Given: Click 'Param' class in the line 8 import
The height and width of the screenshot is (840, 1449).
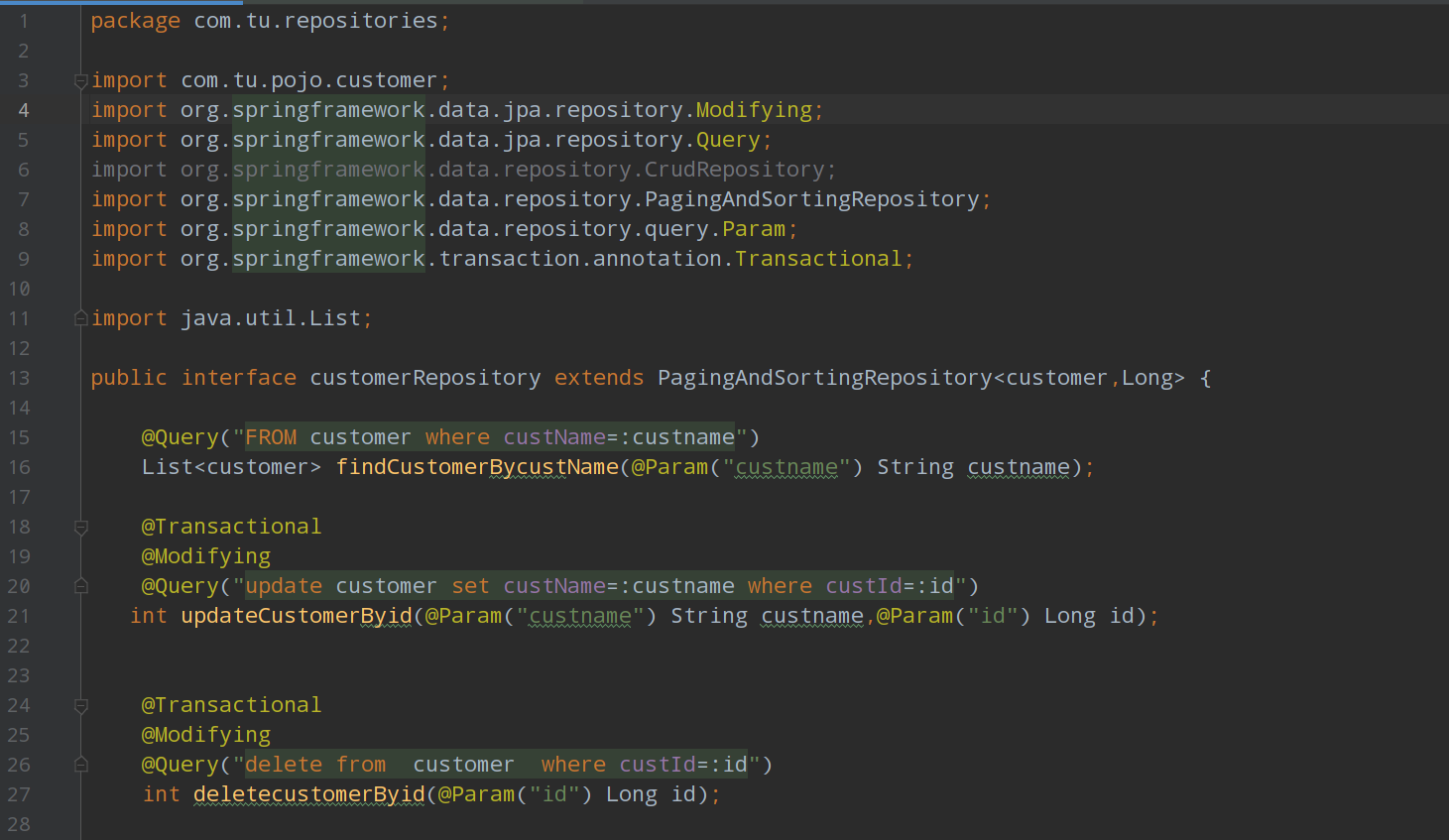Looking at the screenshot, I should click(754, 229).
